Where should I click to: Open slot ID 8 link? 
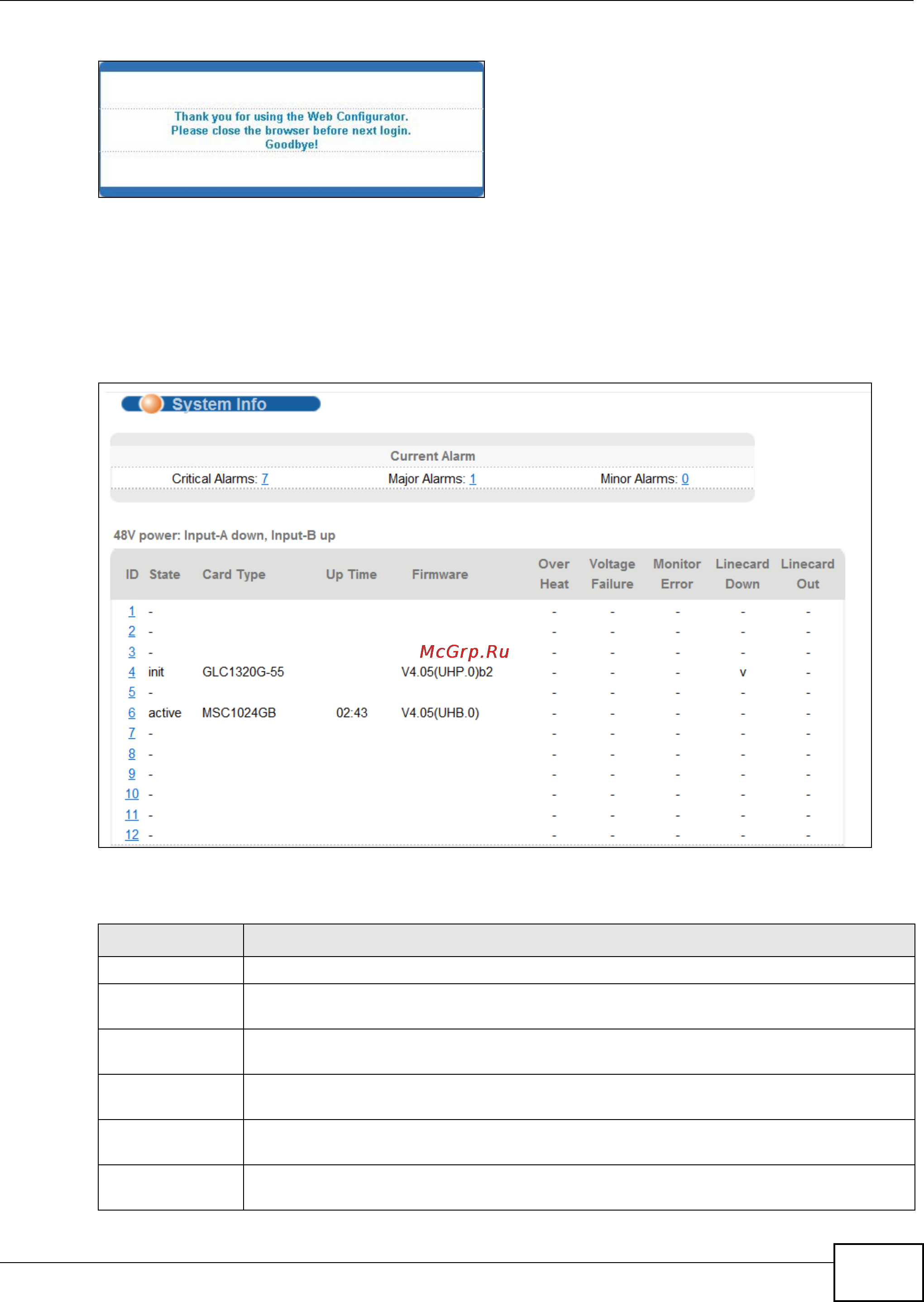(x=131, y=754)
